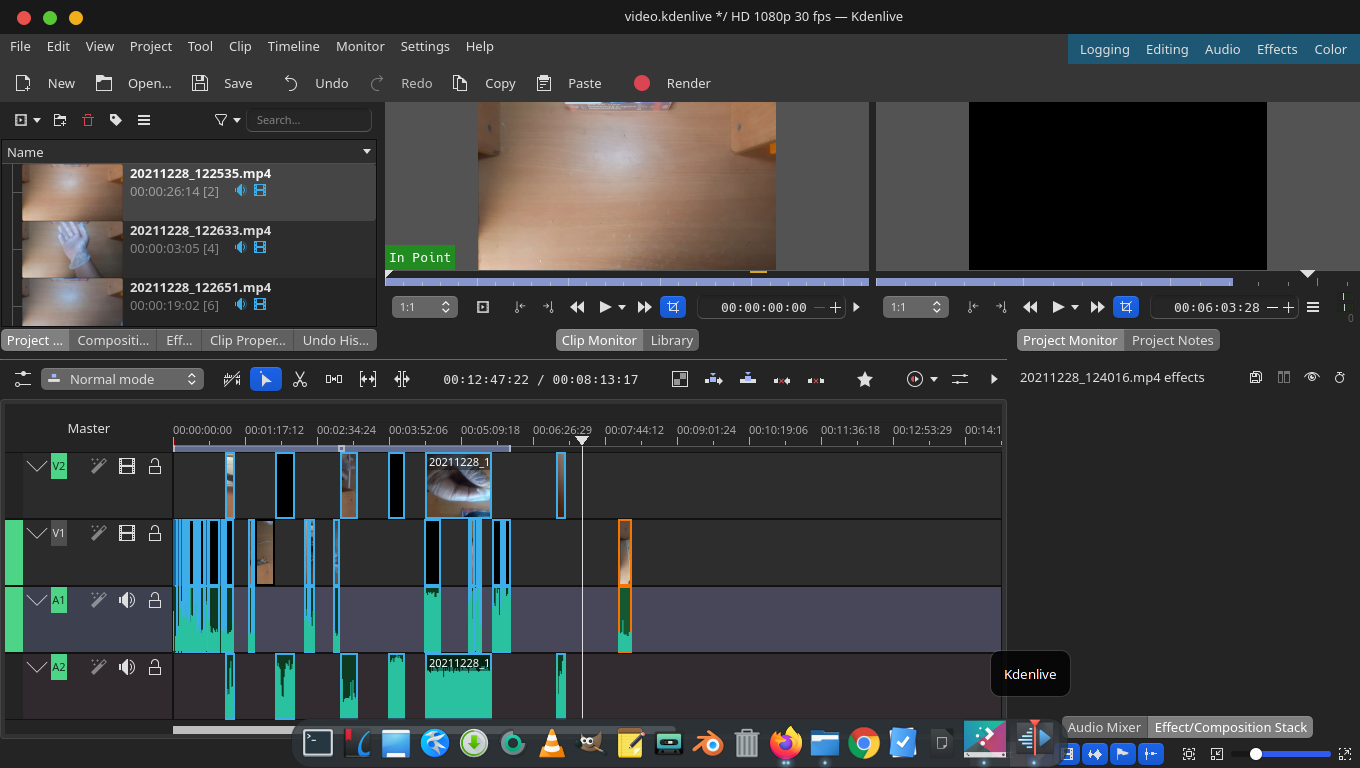
Task: Click the timeline adjust settings sliders icon
Action: coord(960,379)
